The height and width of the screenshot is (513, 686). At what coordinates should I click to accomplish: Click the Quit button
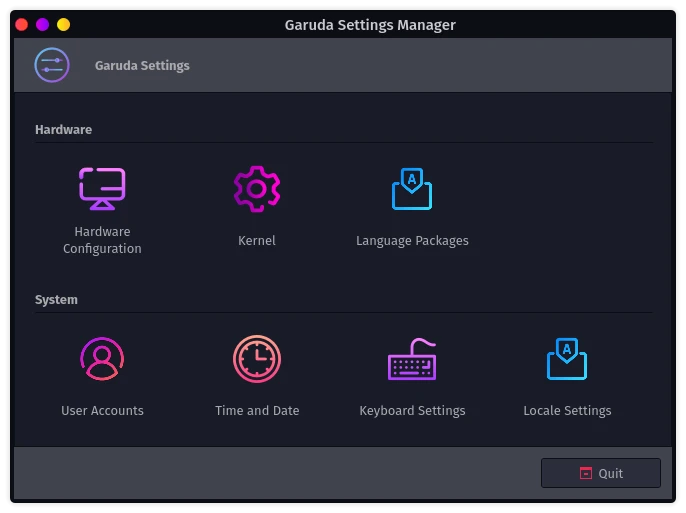601,473
